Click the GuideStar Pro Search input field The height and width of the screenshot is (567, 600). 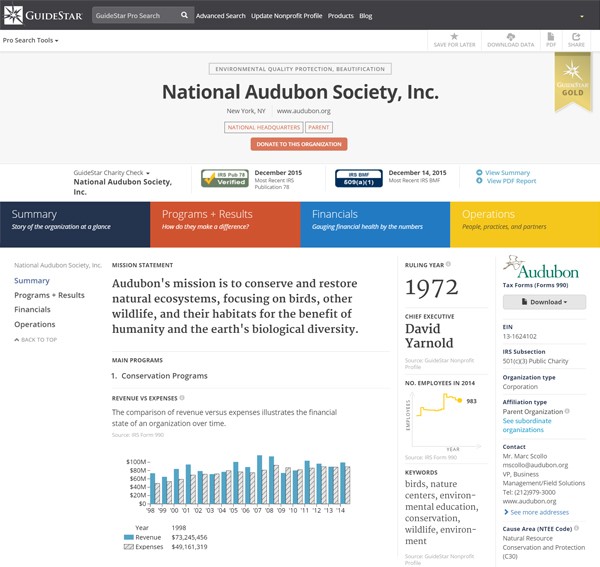point(135,15)
